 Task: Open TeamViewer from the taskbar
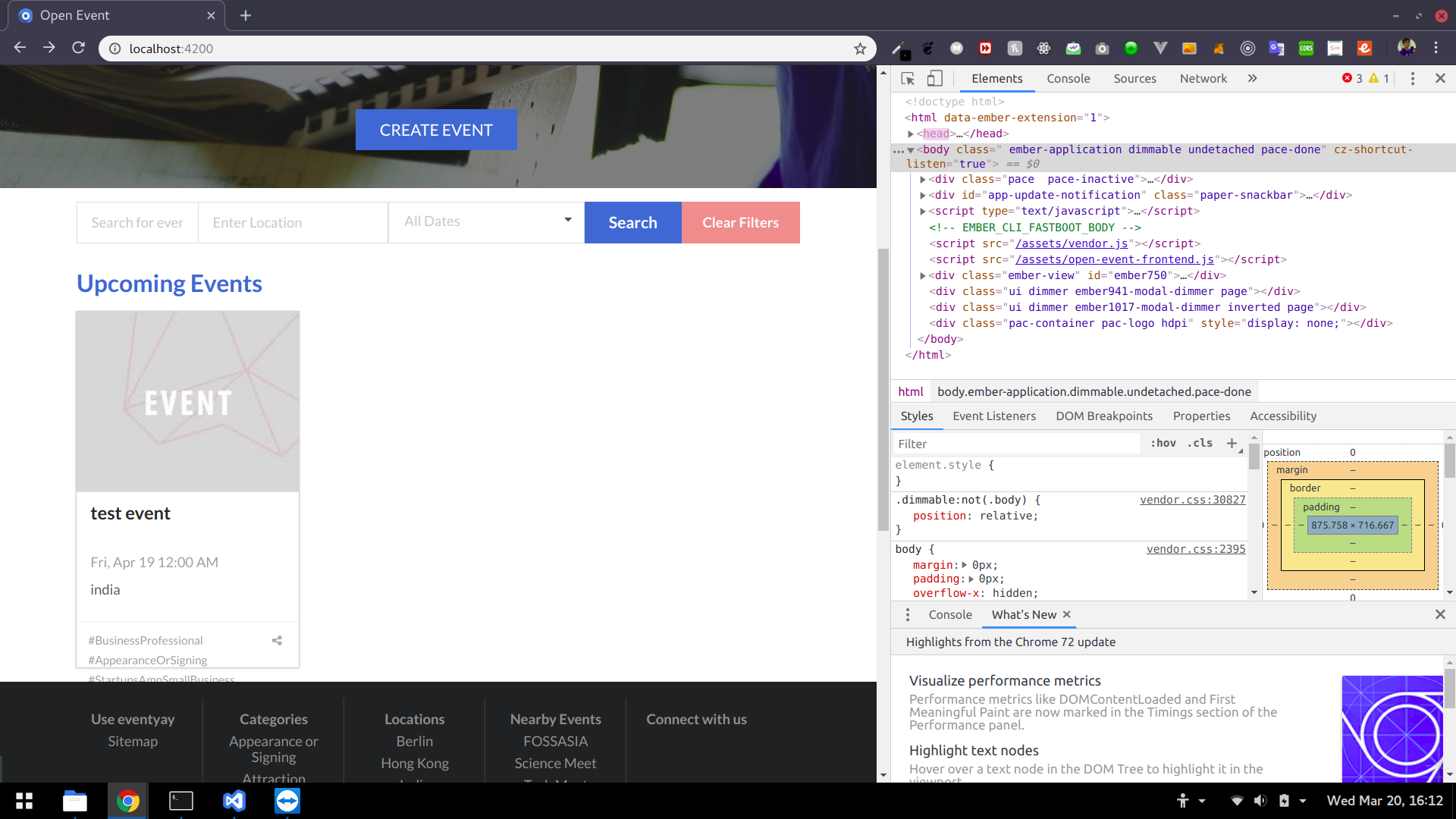[x=287, y=801]
